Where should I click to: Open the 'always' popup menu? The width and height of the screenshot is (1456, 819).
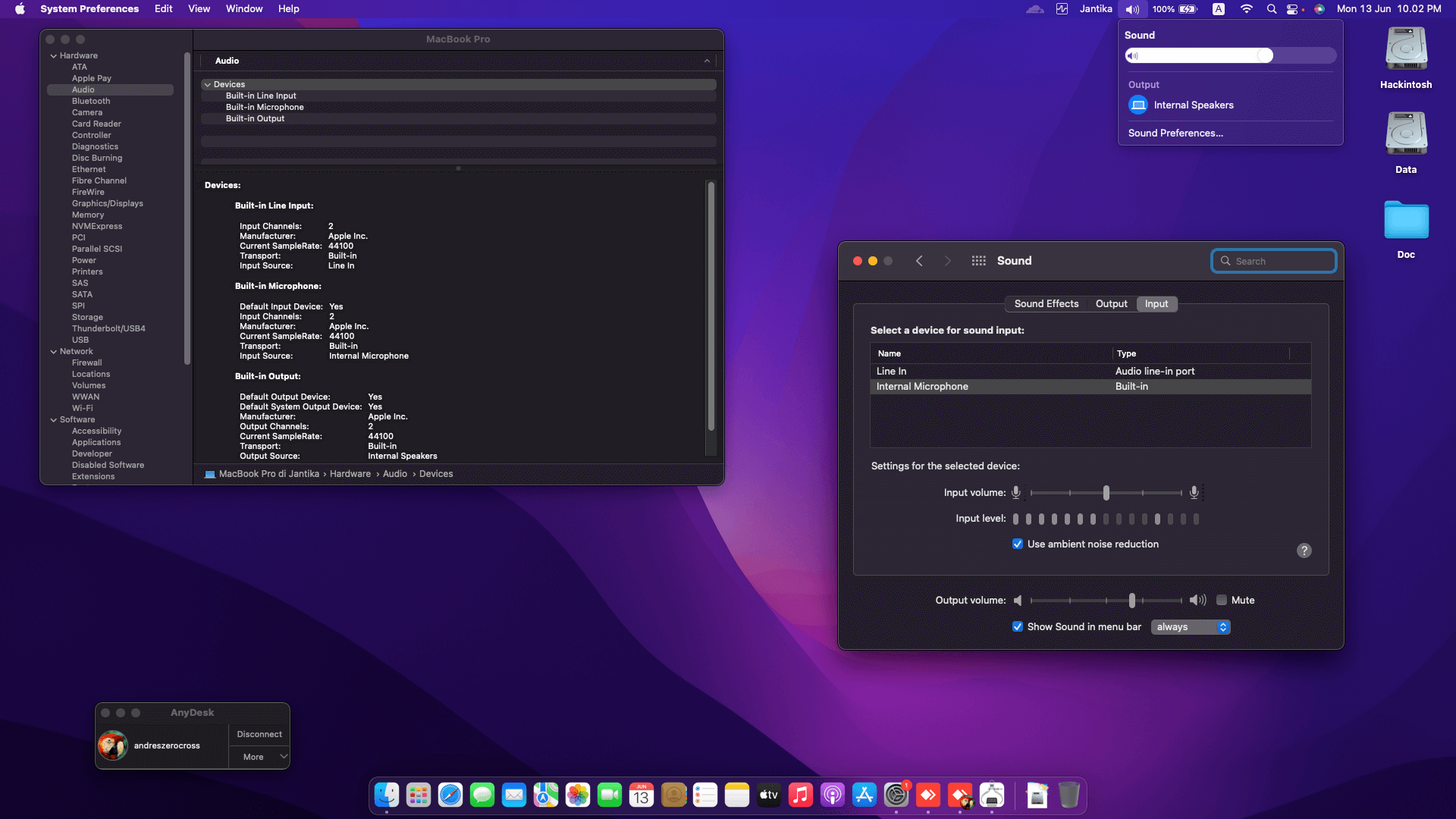[x=1191, y=627]
